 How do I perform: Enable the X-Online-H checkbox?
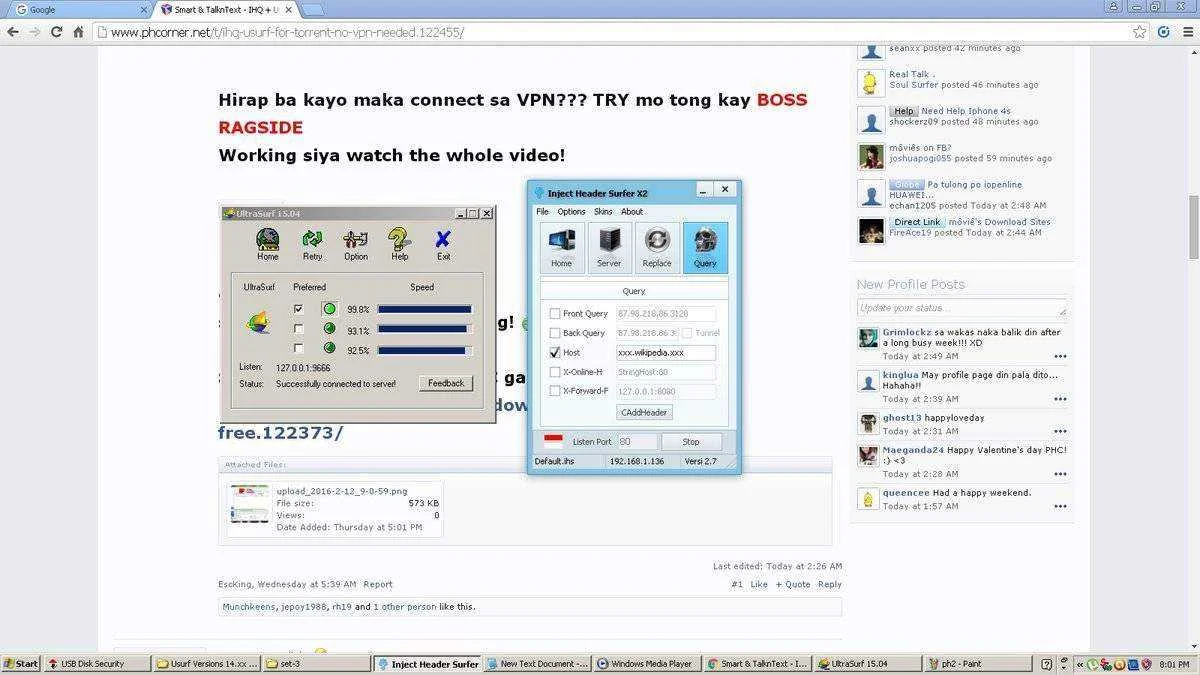click(555, 372)
